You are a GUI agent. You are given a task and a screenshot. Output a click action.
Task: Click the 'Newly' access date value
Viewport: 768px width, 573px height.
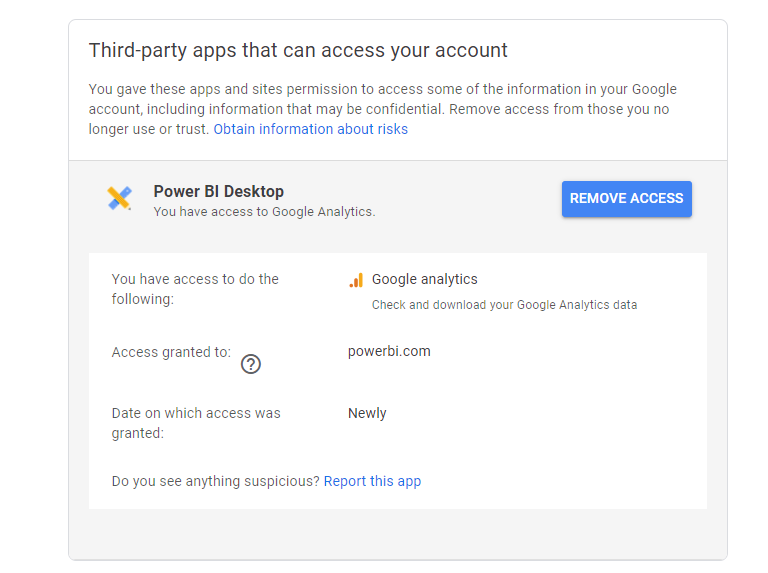point(367,413)
